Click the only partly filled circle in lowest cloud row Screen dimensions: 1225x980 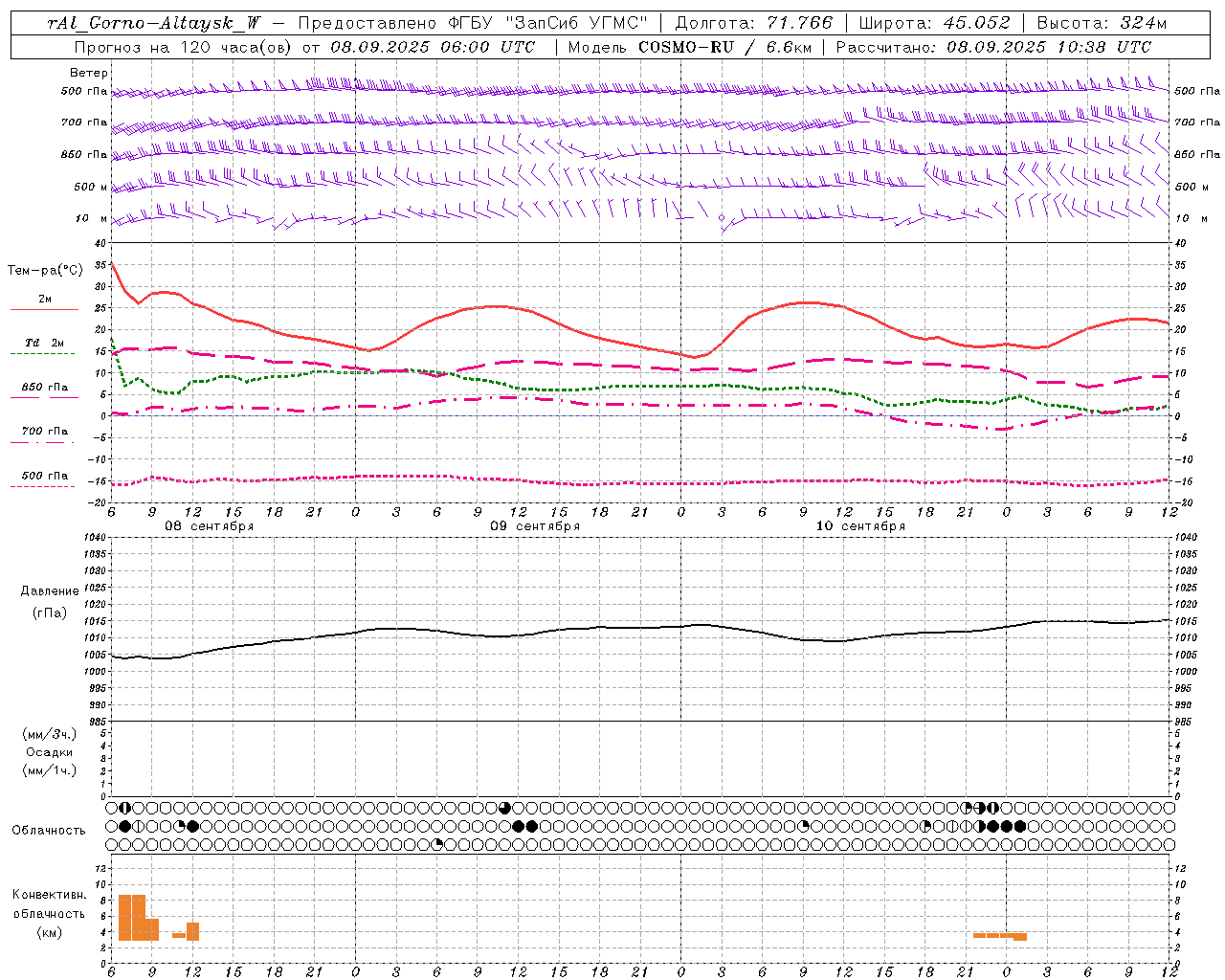coord(438,844)
